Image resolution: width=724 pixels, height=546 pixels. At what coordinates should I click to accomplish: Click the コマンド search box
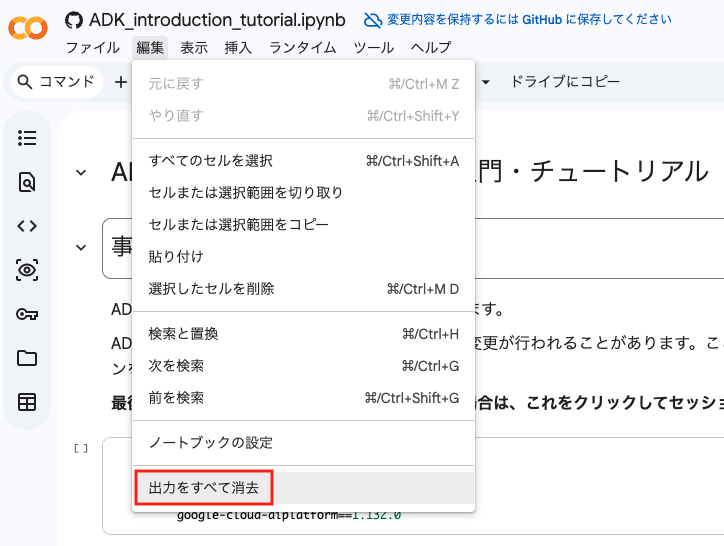pyautogui.click(x=56, y=82)
